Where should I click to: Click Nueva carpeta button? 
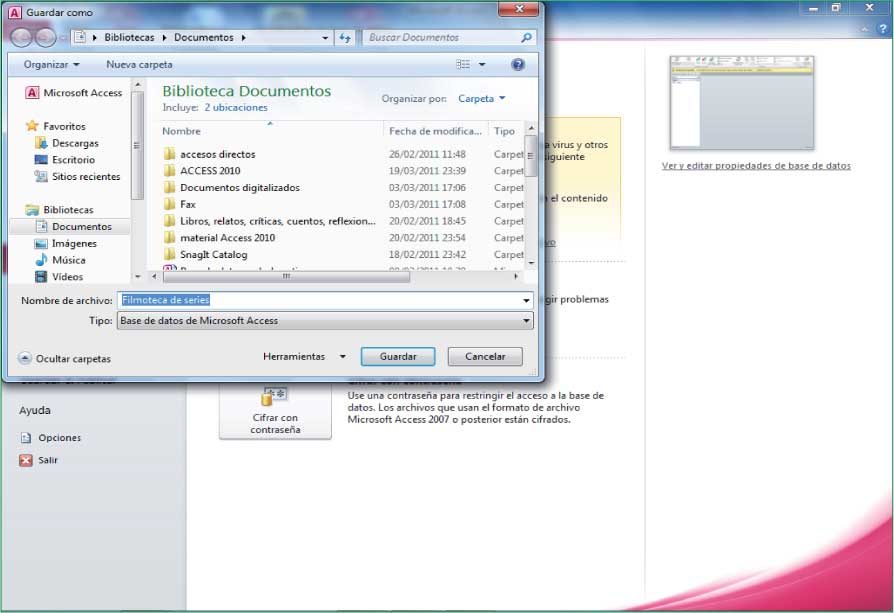(x=139, y=64)
